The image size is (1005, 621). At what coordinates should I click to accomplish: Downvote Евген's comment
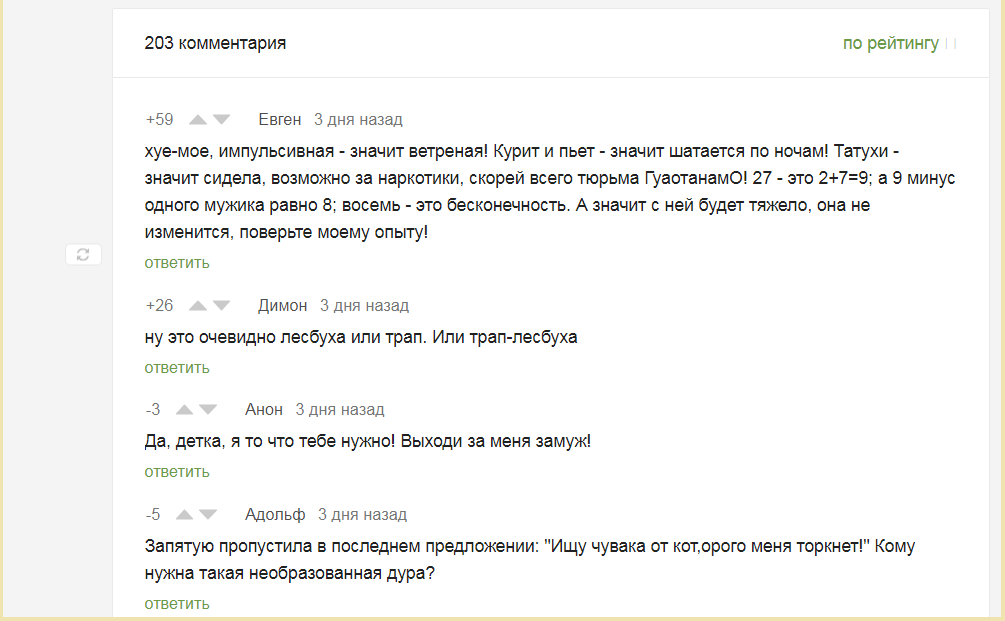pyautogui.click(x=221, y=120)
